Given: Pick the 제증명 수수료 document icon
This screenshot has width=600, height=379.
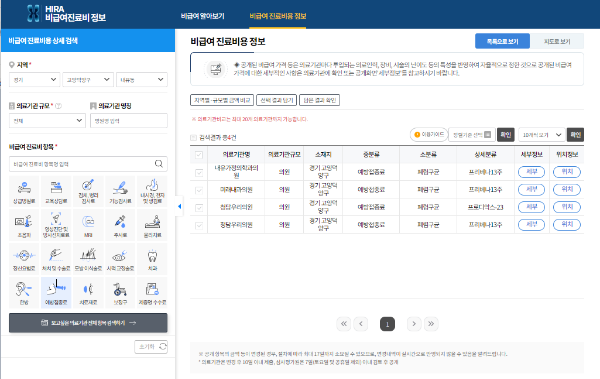Looking at the screenshot, I should click(152, 292).
